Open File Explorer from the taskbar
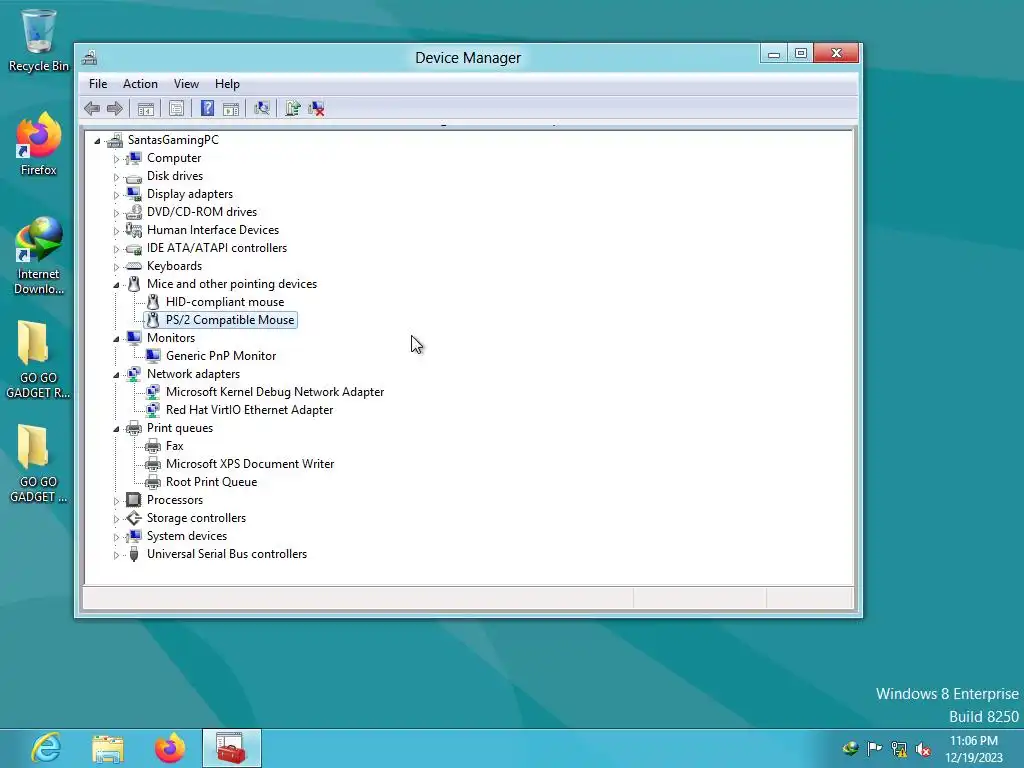 tap(108, 748)
